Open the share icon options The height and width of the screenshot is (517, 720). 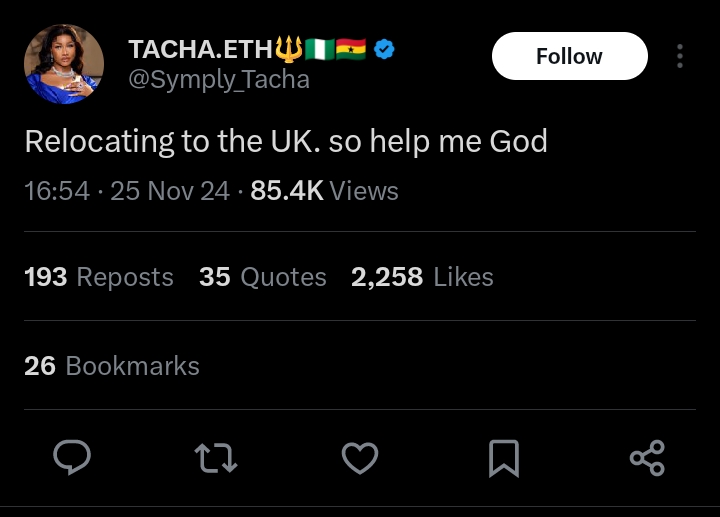click(647, 458)
